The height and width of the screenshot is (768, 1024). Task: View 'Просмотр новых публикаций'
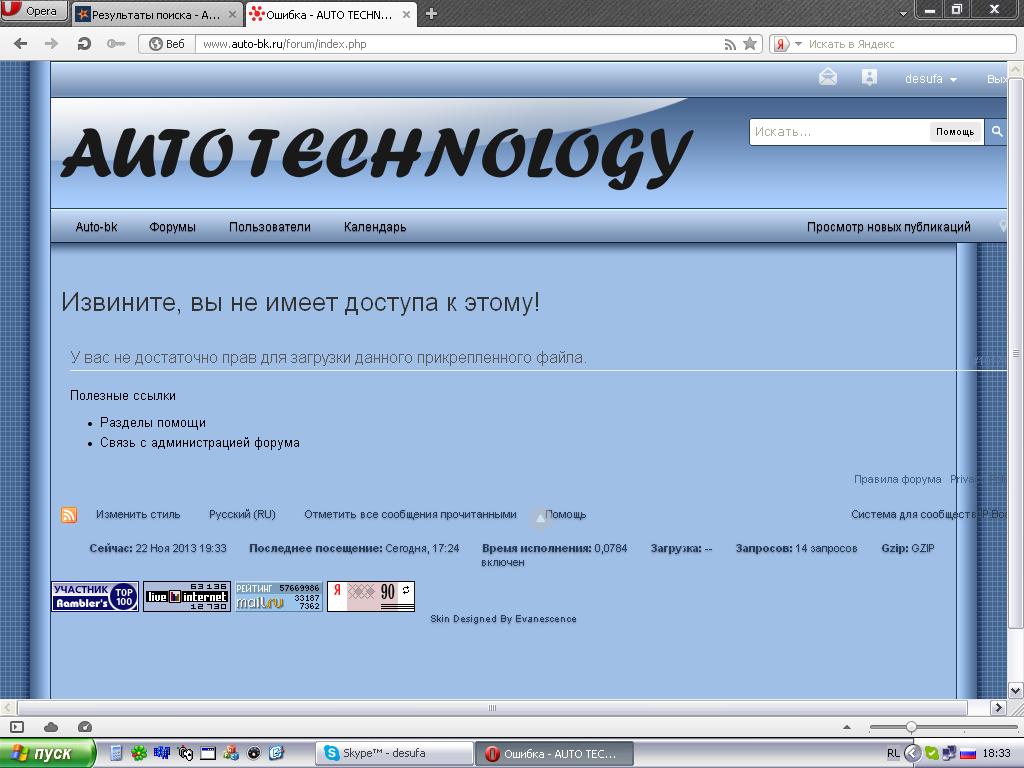[x=889, y=227]
